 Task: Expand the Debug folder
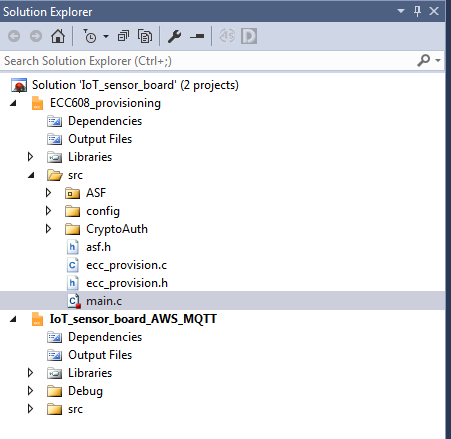point(30,391)
